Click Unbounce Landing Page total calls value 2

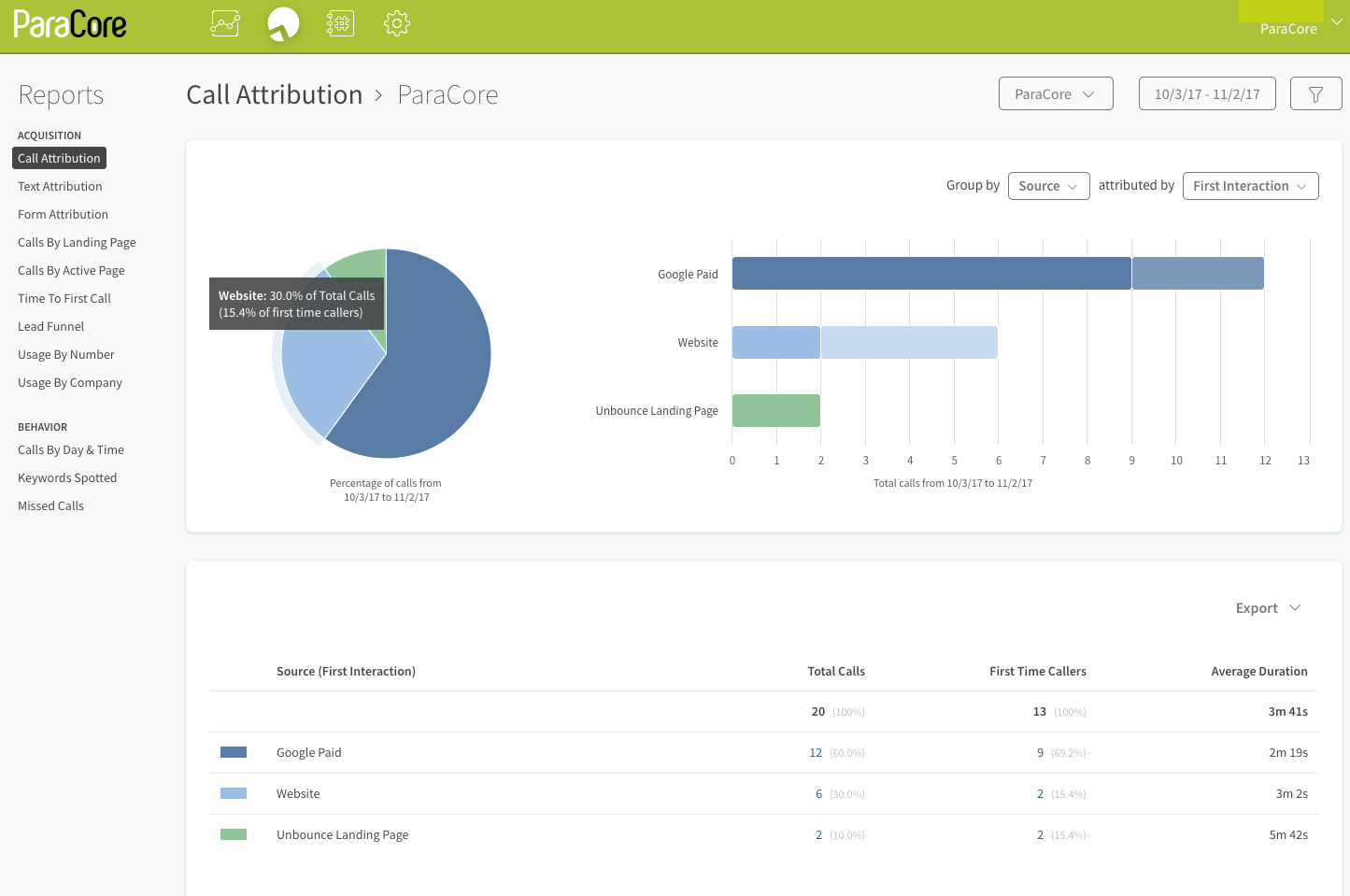[x=818, y=835]
